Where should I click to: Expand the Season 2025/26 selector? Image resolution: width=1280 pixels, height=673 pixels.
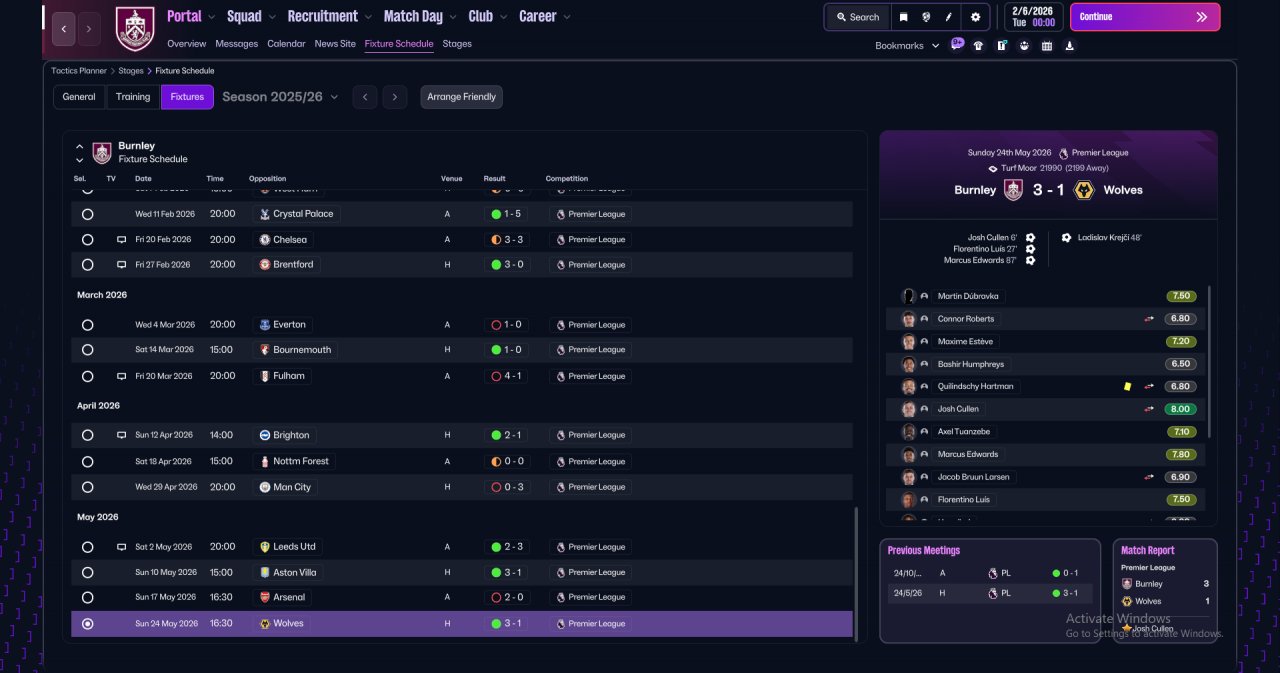(x=280, y=97)
